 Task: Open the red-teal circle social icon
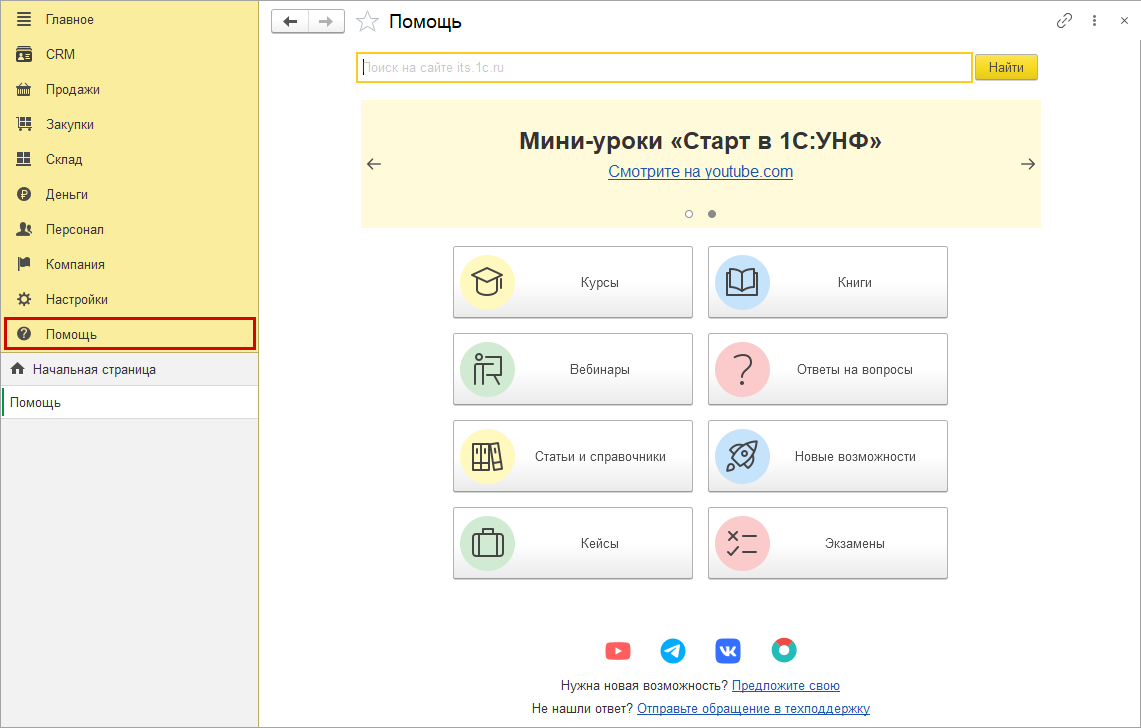point(784,649)
